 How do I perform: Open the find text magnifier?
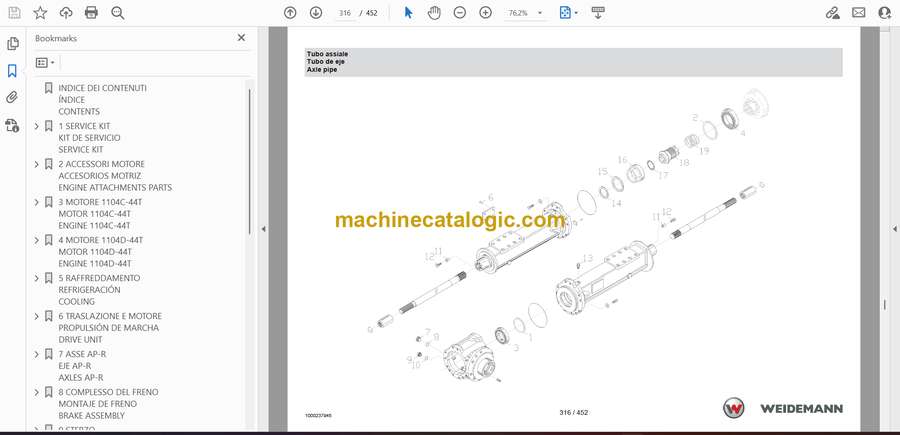click(118, 13)
